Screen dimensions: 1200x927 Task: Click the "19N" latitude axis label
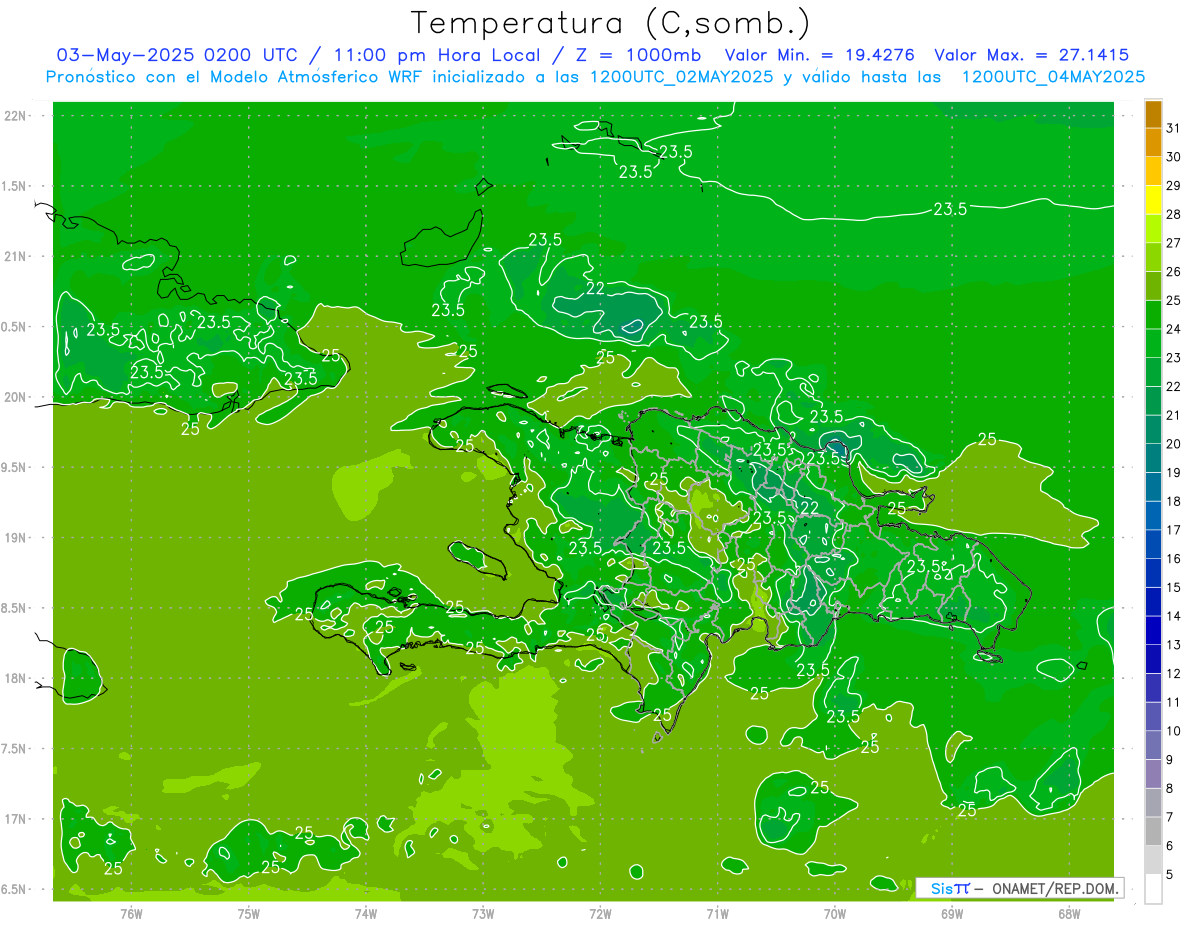tap(15, 538)
